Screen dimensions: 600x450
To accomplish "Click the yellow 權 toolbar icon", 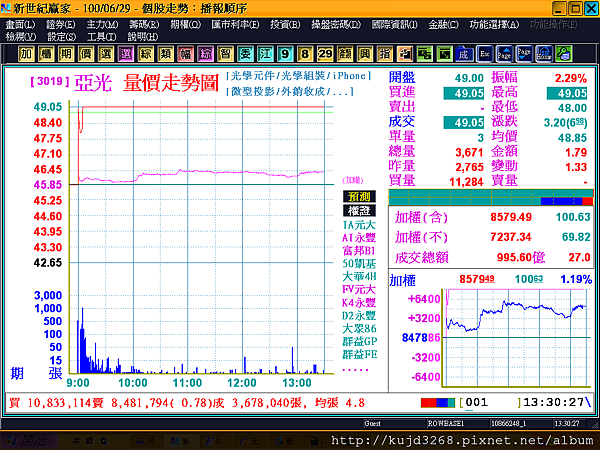I will pos(46,54).
